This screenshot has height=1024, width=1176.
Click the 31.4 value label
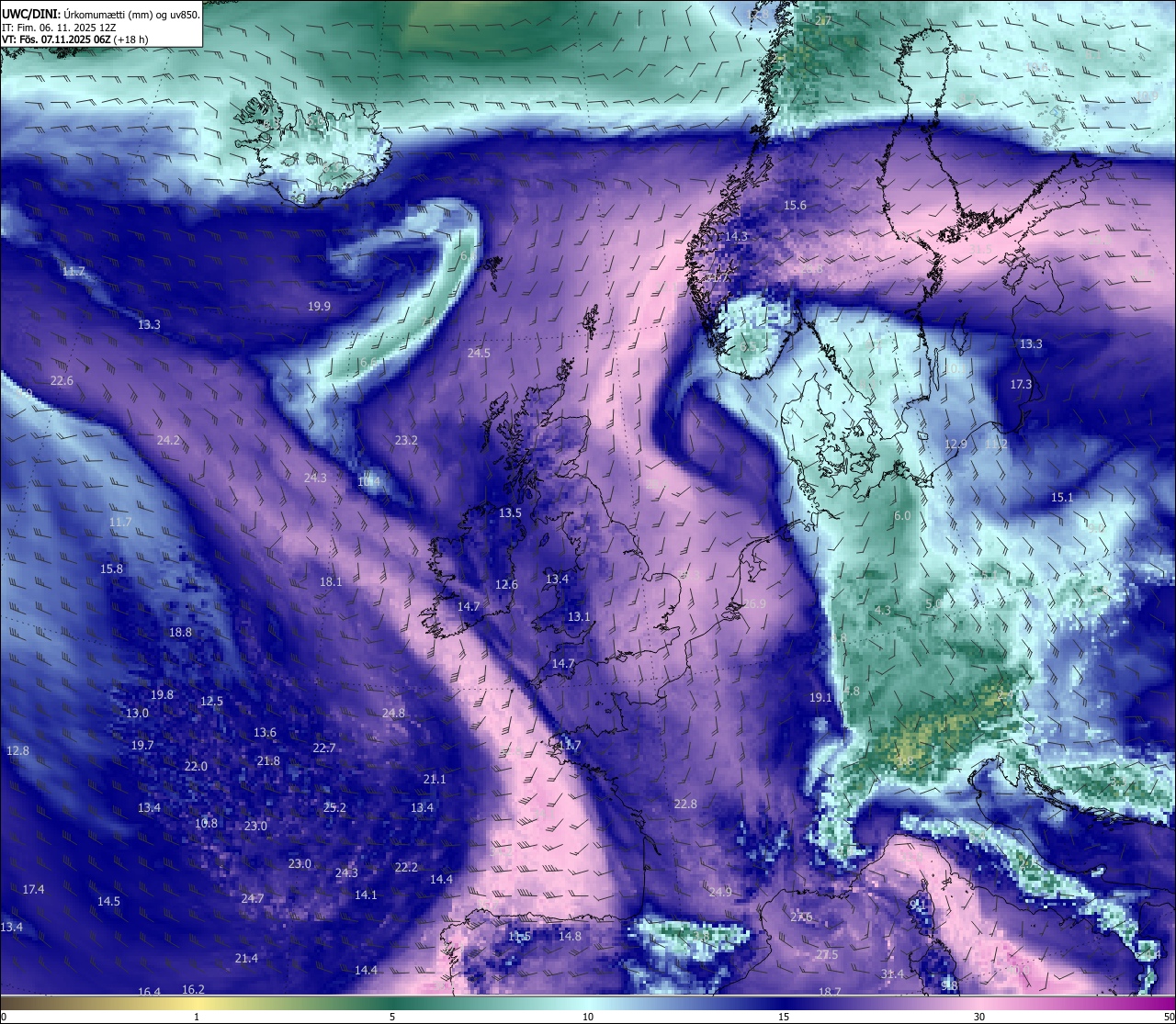point(892,974)
